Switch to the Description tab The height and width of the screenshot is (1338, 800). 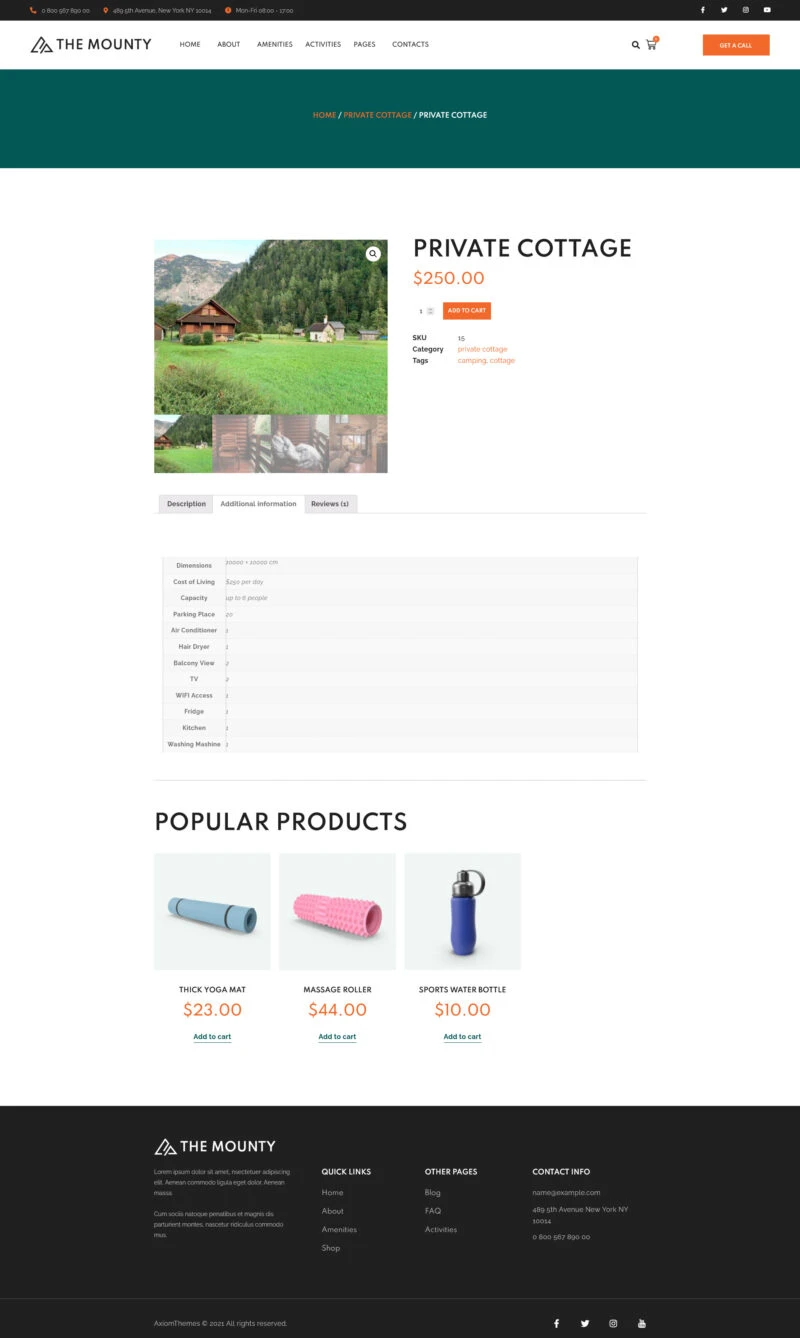tap(186, 504)
